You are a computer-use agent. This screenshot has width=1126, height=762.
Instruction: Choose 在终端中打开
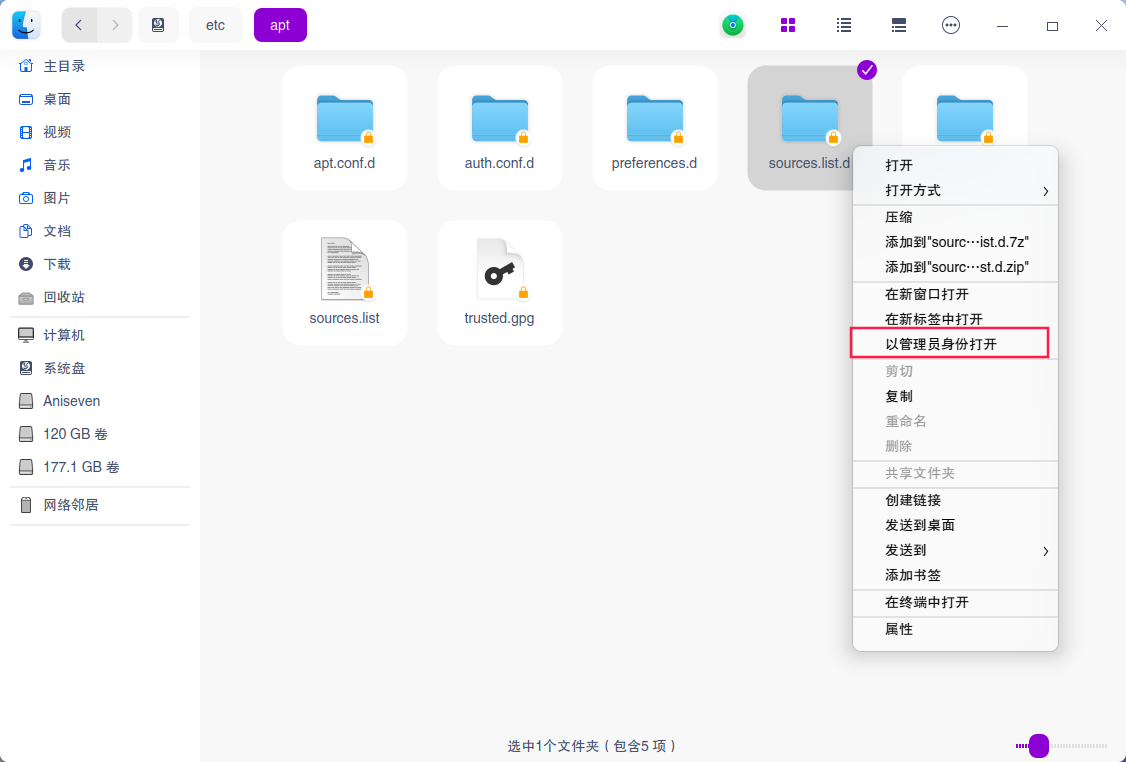click(955, 603)
